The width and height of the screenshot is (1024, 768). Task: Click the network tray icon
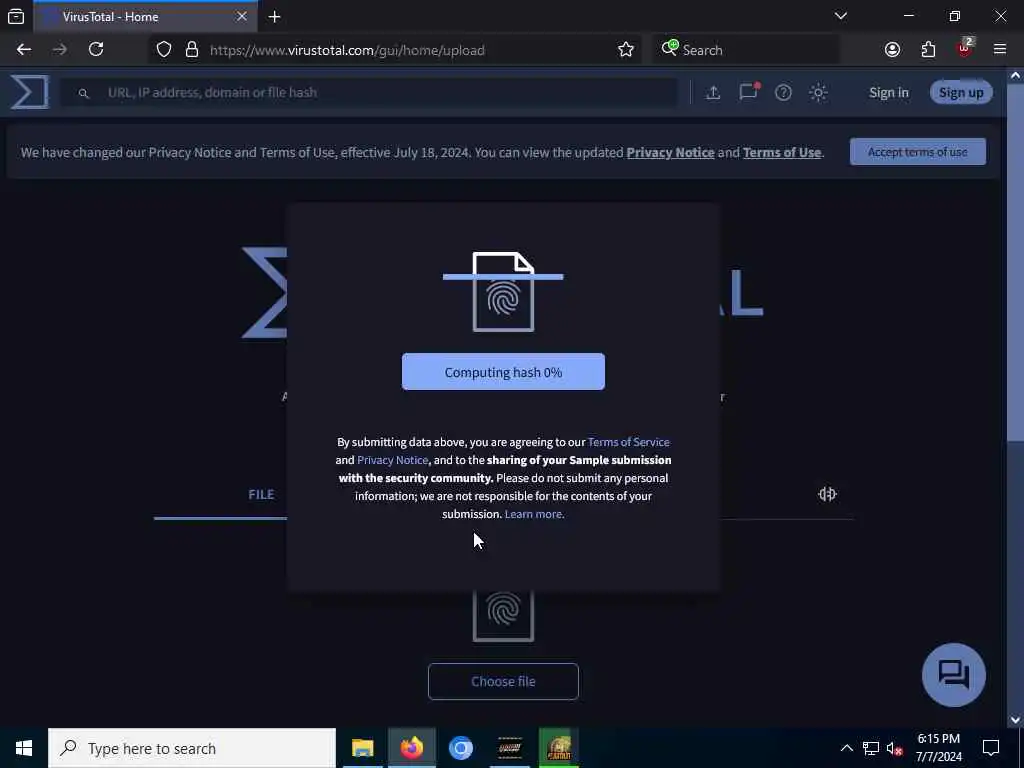871,748
